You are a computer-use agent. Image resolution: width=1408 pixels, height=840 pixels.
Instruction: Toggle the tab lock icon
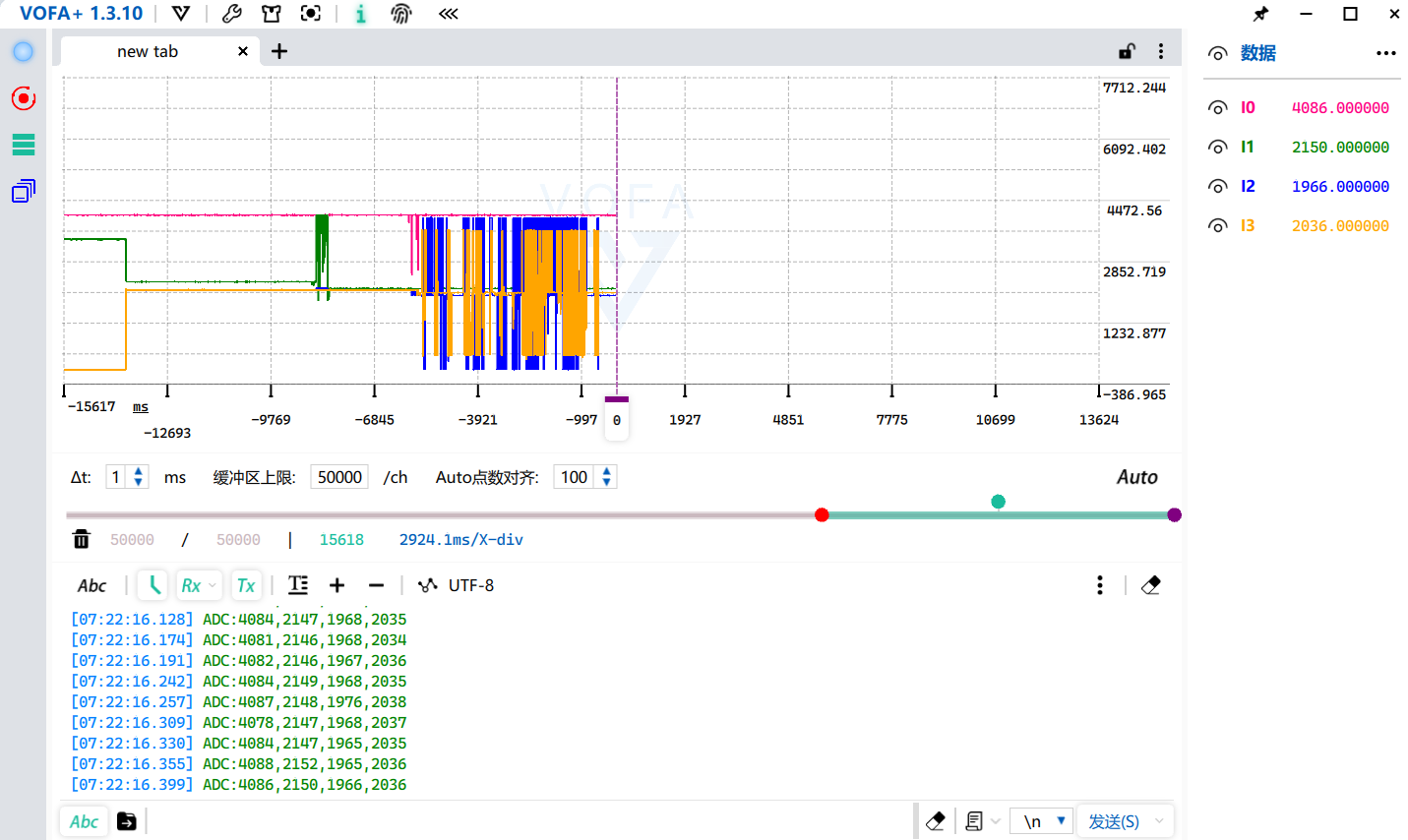pos(1128,51)
